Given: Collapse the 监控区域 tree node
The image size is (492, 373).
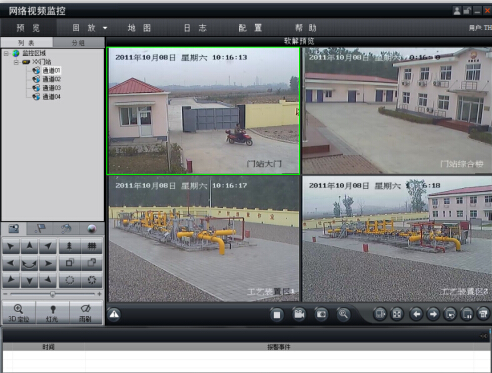Looking at the screenshot, I should click(6, 53).
